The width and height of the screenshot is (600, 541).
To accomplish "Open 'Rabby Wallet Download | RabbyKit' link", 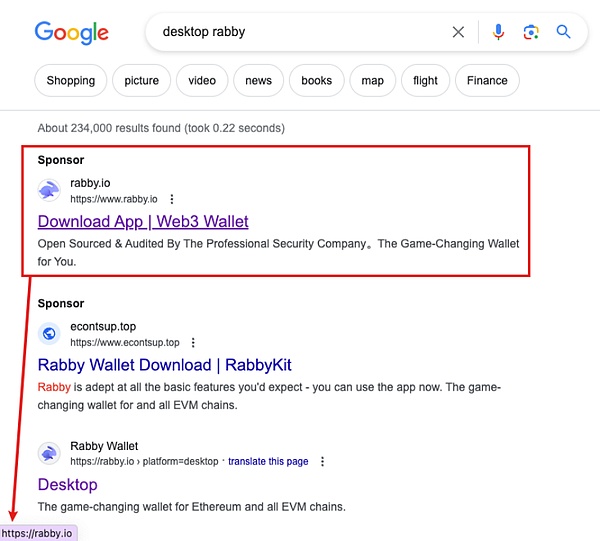I will click(164, 365).
